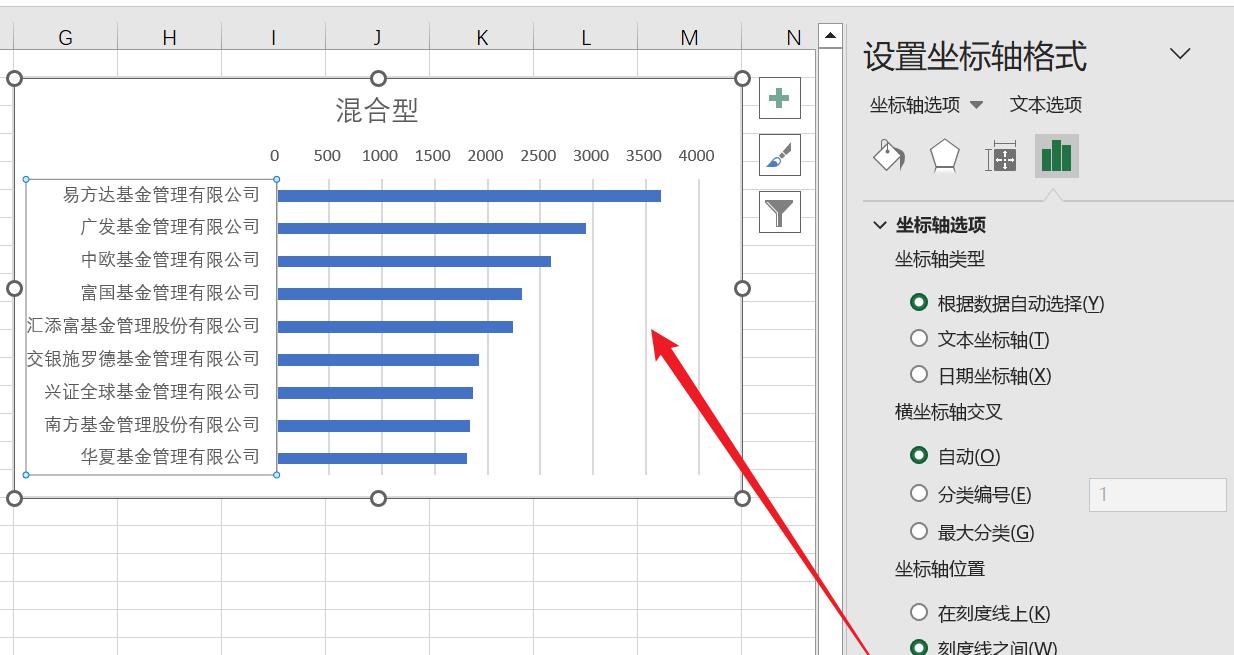The image size is (1234, 655).
Task: Click the 坐标轴位置 heading
Action: click(x=940, y=568)
